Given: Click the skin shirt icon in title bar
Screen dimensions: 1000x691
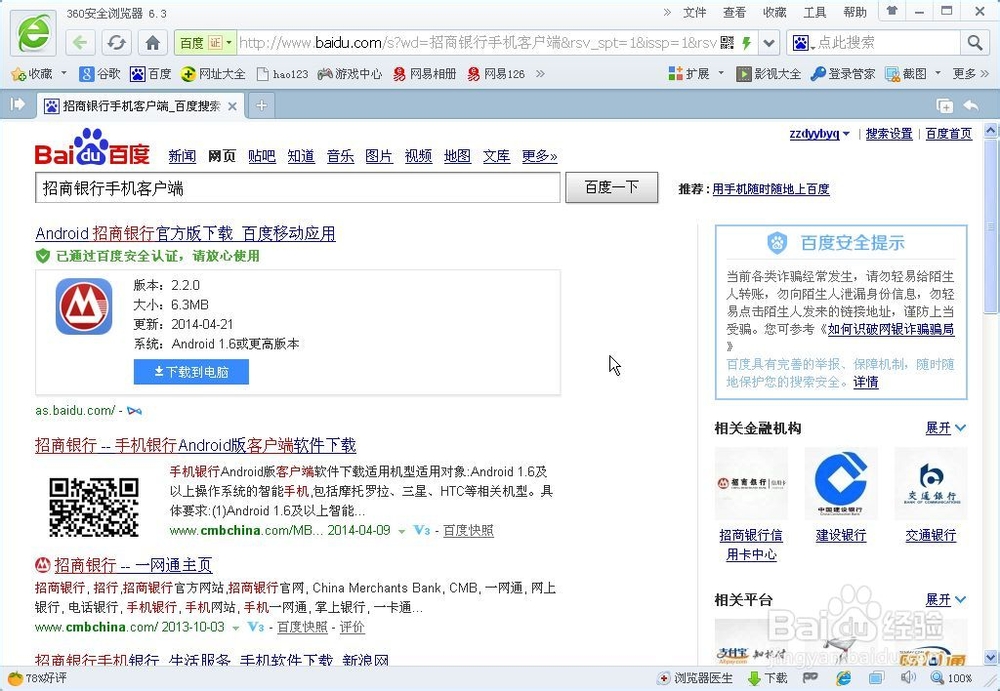Looking at the screenshot, I should (x=892, y=11).
